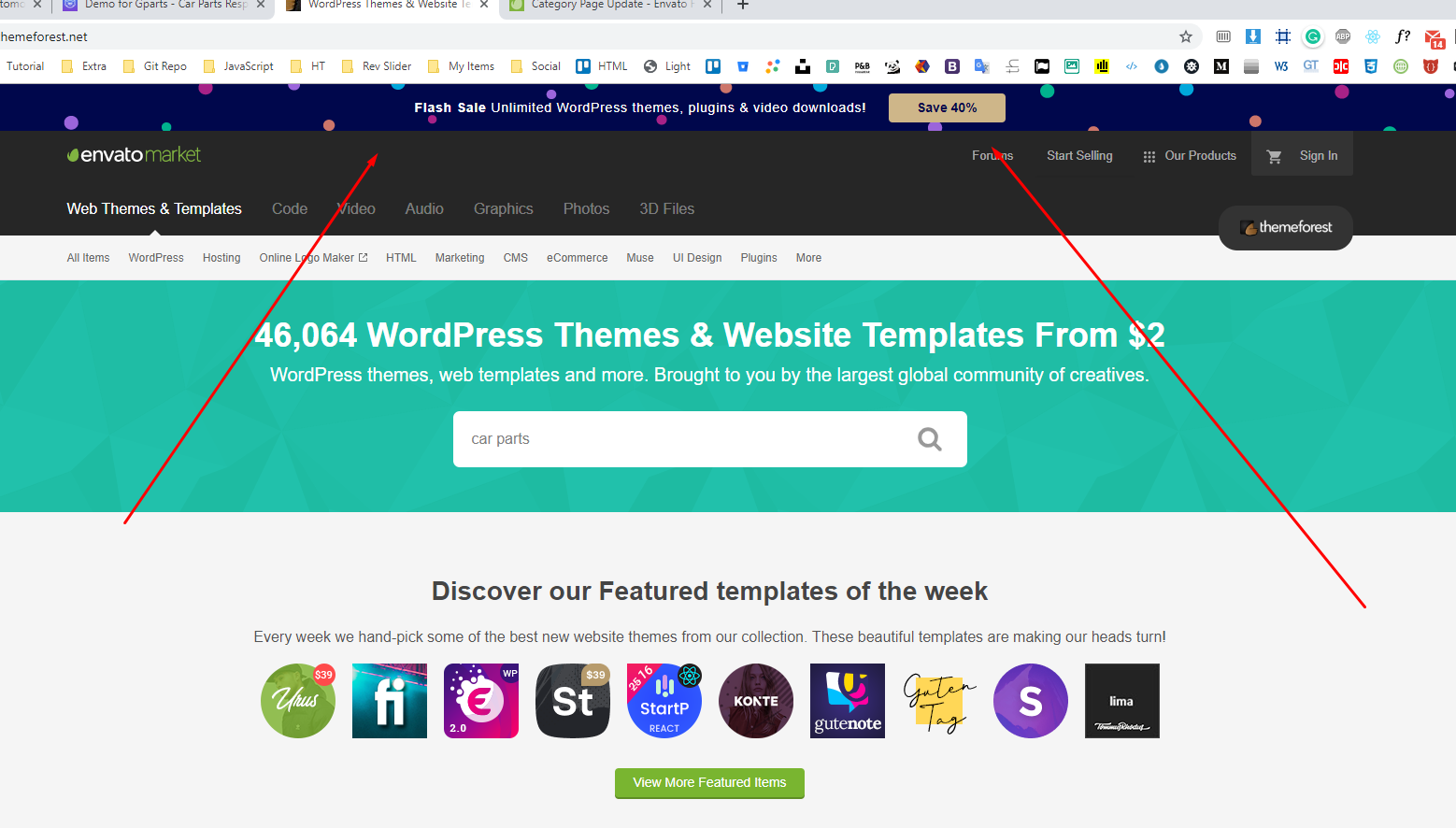
Task: Go to the 3D Files section
Action: pos(667,209)
